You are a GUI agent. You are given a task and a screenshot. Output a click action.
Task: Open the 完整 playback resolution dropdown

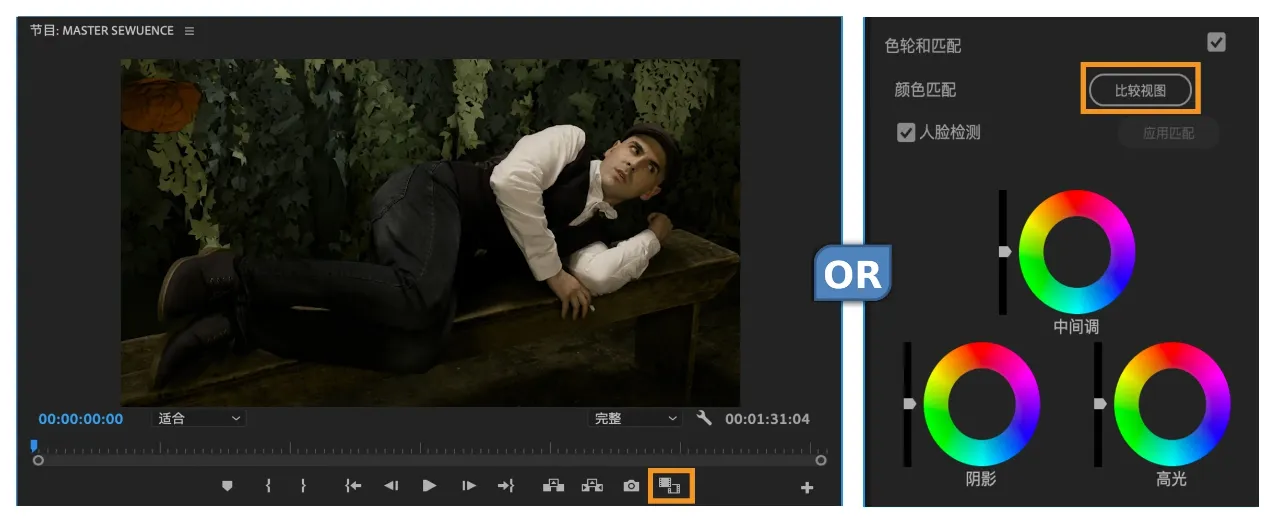click(634, 418)
